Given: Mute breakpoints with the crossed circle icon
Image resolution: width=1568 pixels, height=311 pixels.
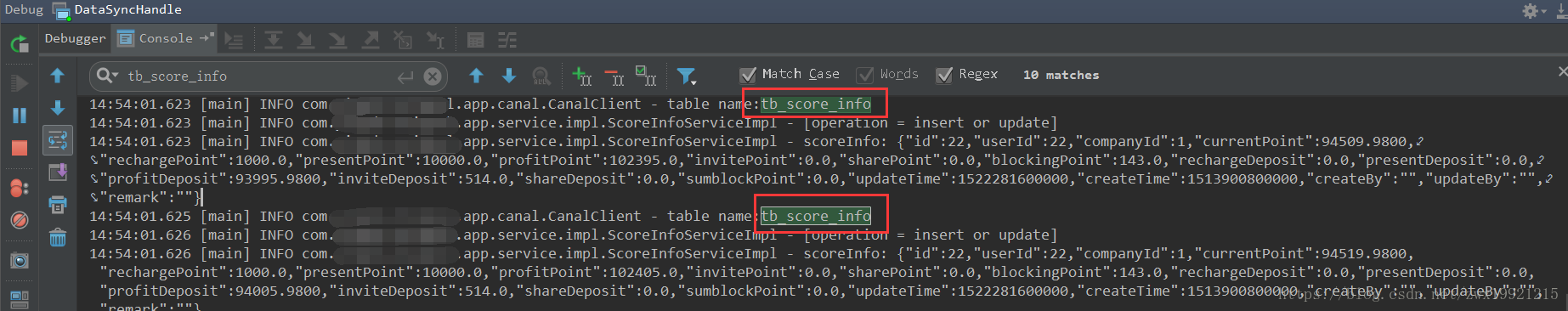Looking at the screenshot, I should [x=19, y=220].
